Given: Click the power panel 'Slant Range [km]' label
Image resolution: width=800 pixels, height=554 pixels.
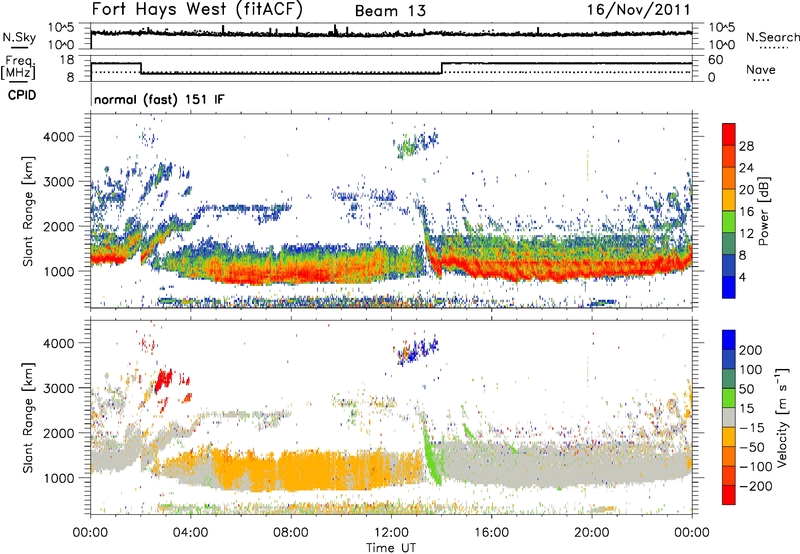Looking at the screenshot, I should tap(28, 211).
